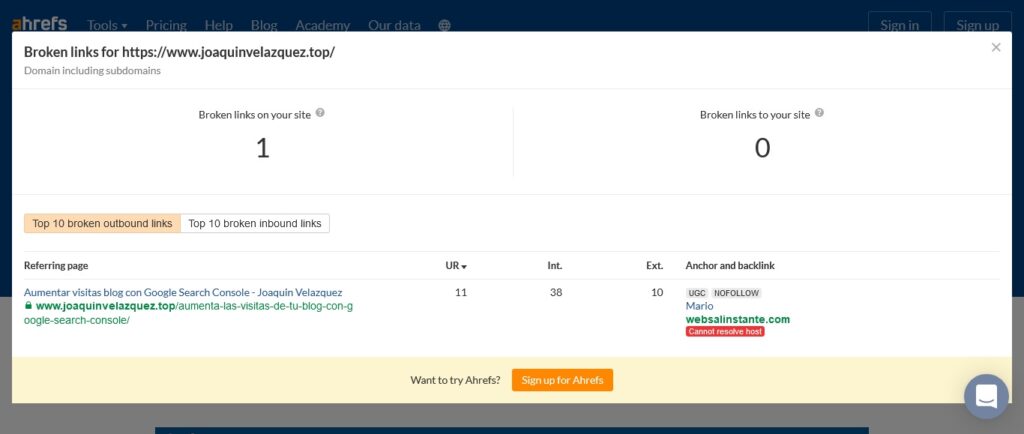Switch to Top 10 broken outbound links tab
This screenshot has height=434, width=1024.
coord(103,223)
